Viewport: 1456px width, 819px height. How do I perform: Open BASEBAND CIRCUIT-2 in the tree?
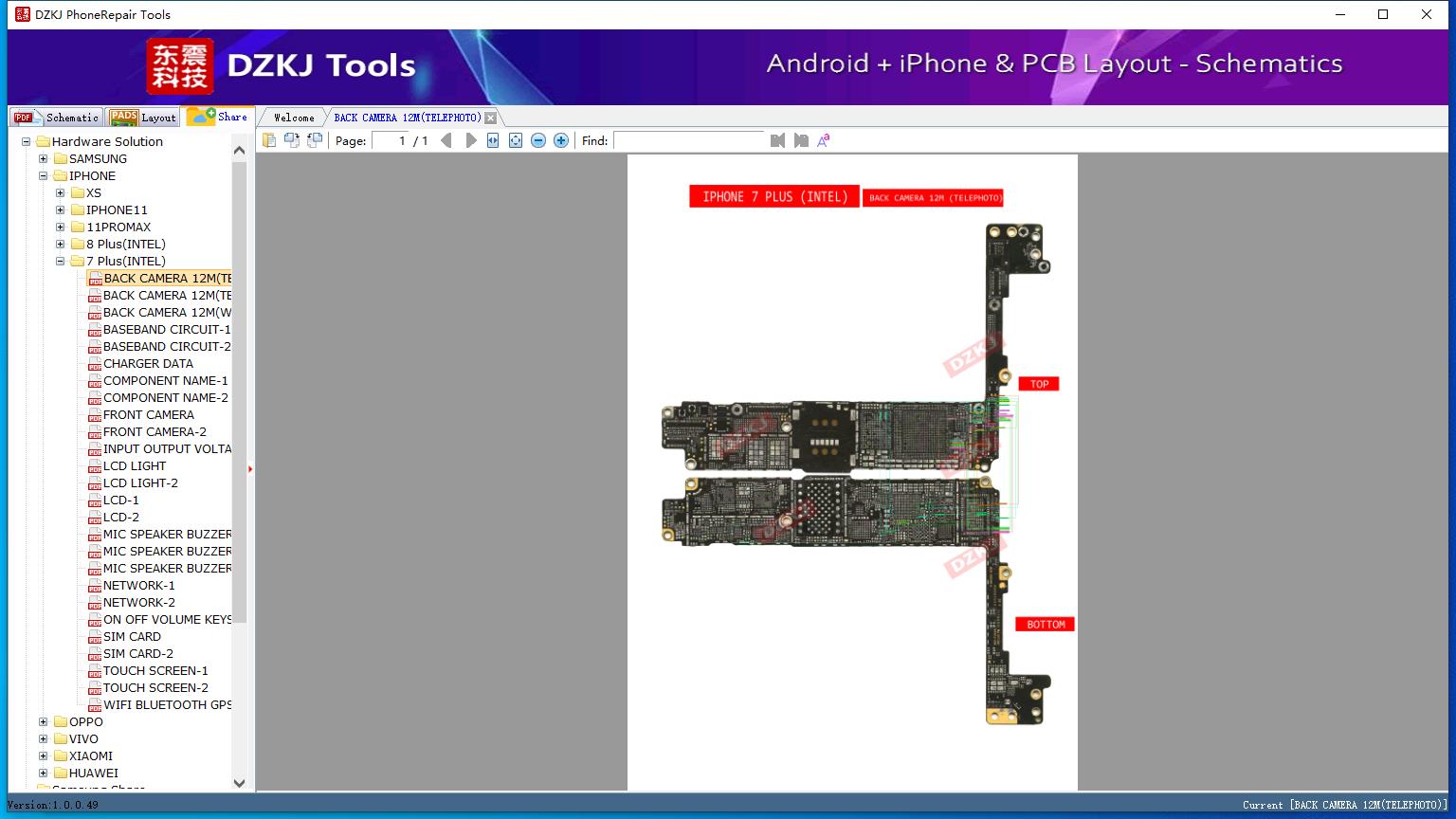(167, 346)
